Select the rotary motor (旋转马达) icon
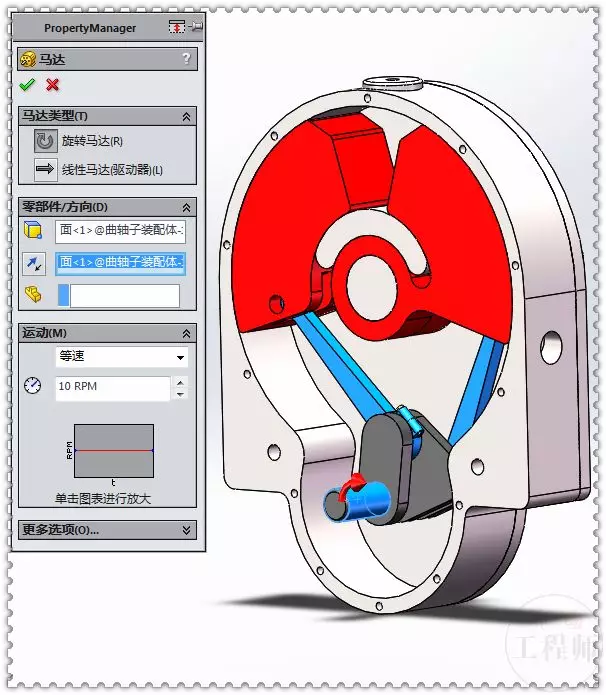The image size is (606, 695). (x=46, y=141)
